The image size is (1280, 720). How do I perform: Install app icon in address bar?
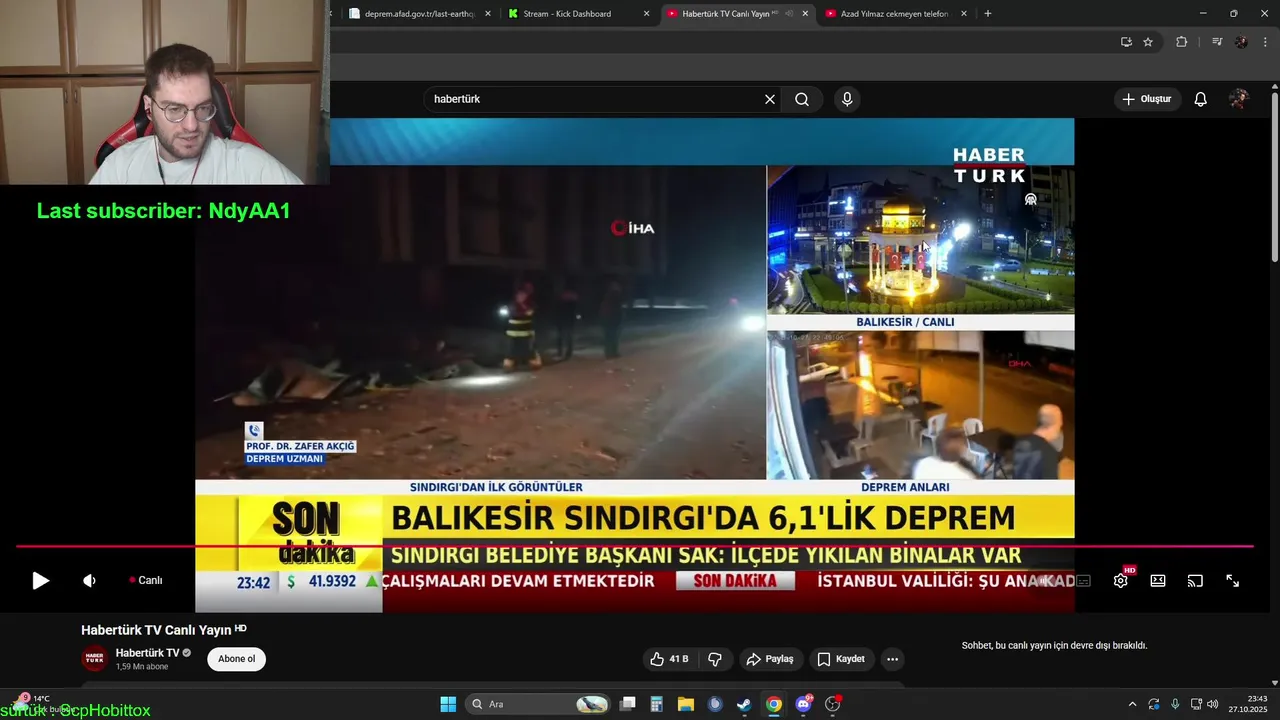click(1126, 42)
